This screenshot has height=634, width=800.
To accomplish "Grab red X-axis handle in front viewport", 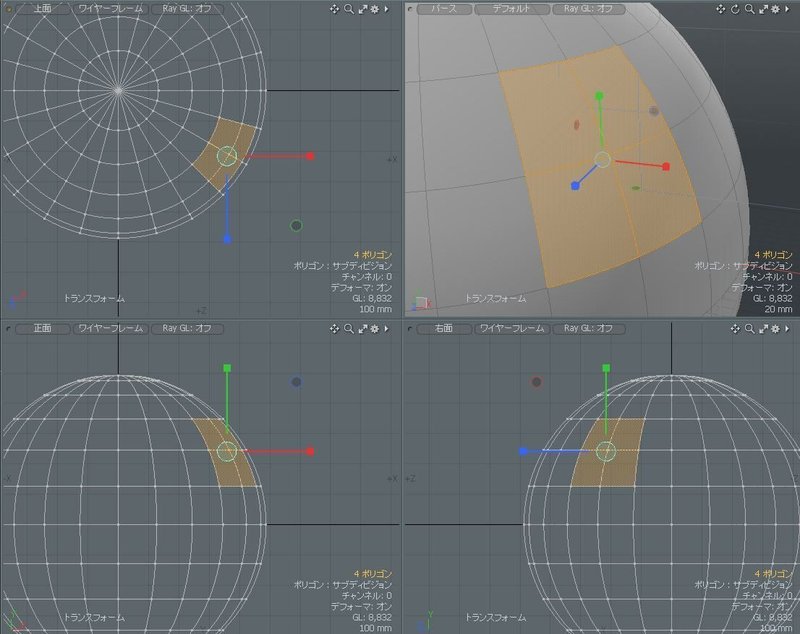I will pyautogui.click(x=310, y=451).
